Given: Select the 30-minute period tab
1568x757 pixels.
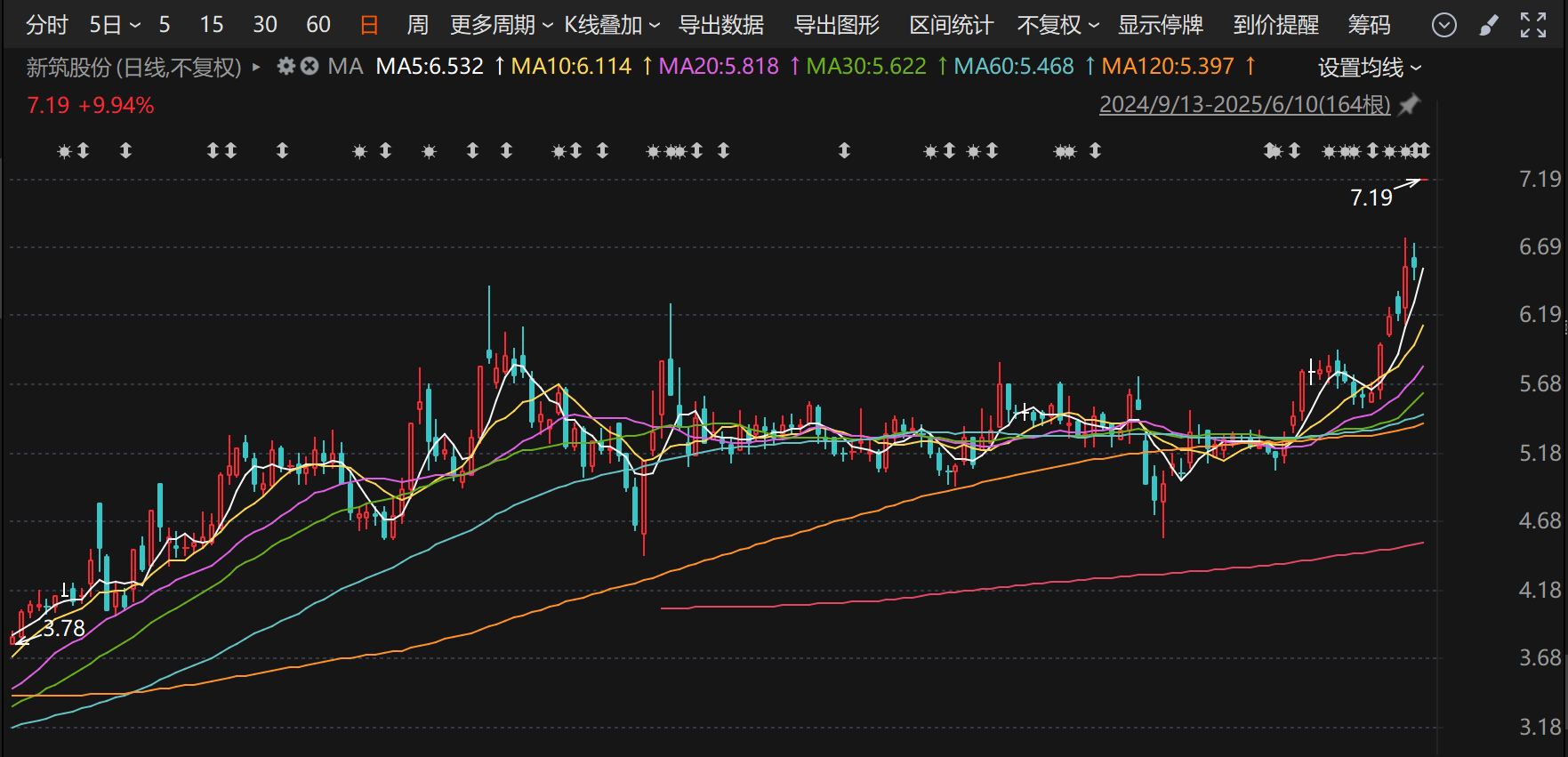Looking at the screenshot, I should pos(265,25).
